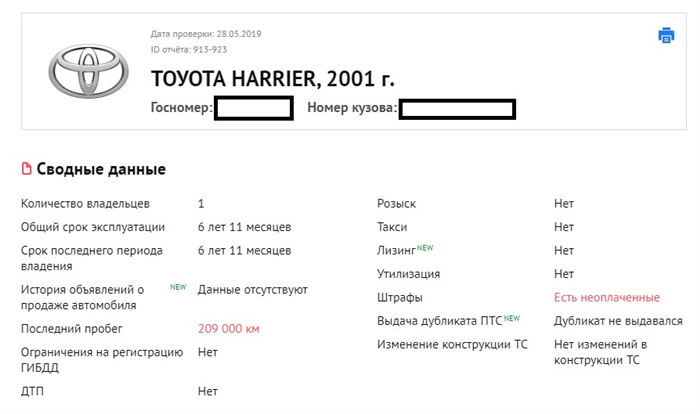Click the blue printer icon
This screenshot has height=414, width=700.
666,35
